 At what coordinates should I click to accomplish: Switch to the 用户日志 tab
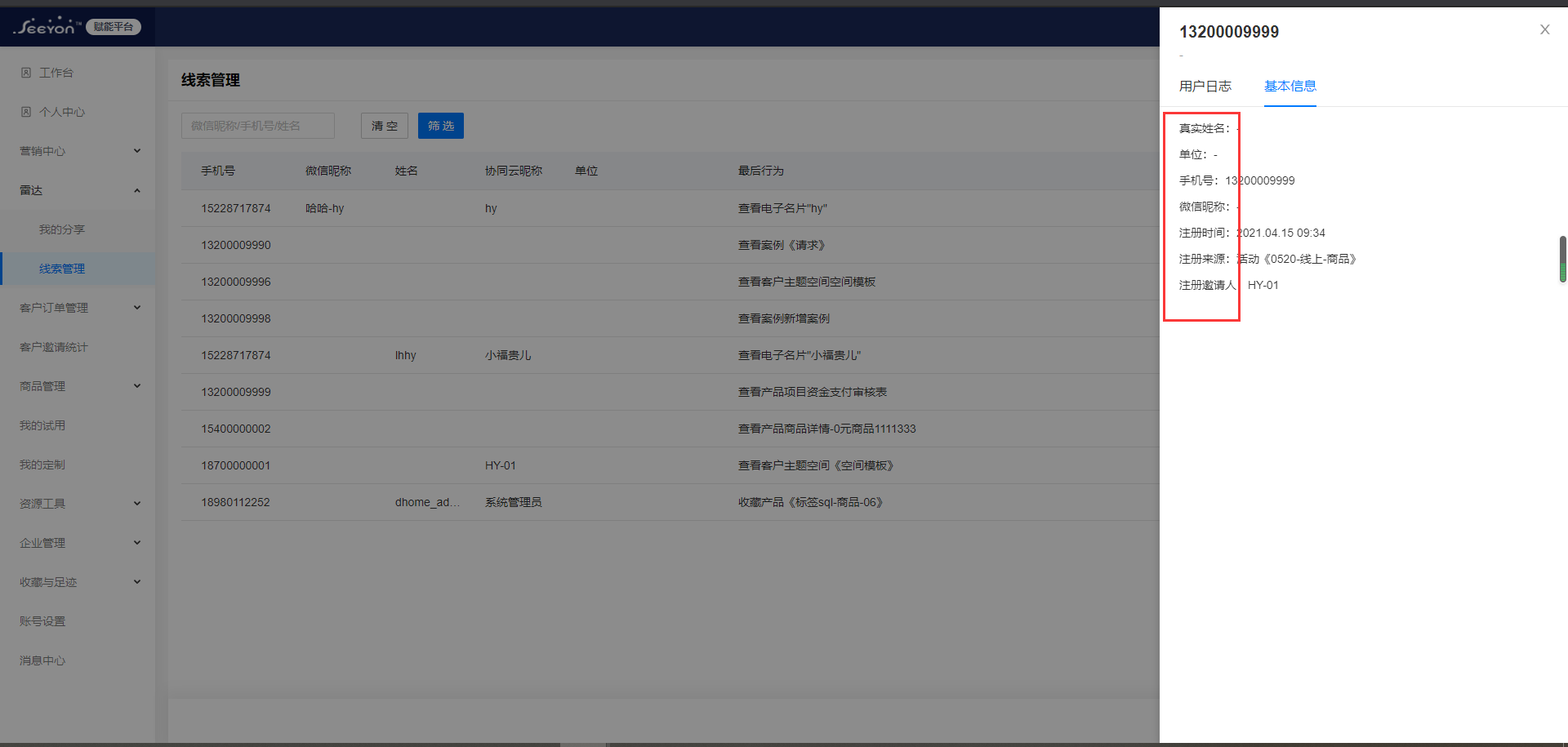pos(1205,86)
